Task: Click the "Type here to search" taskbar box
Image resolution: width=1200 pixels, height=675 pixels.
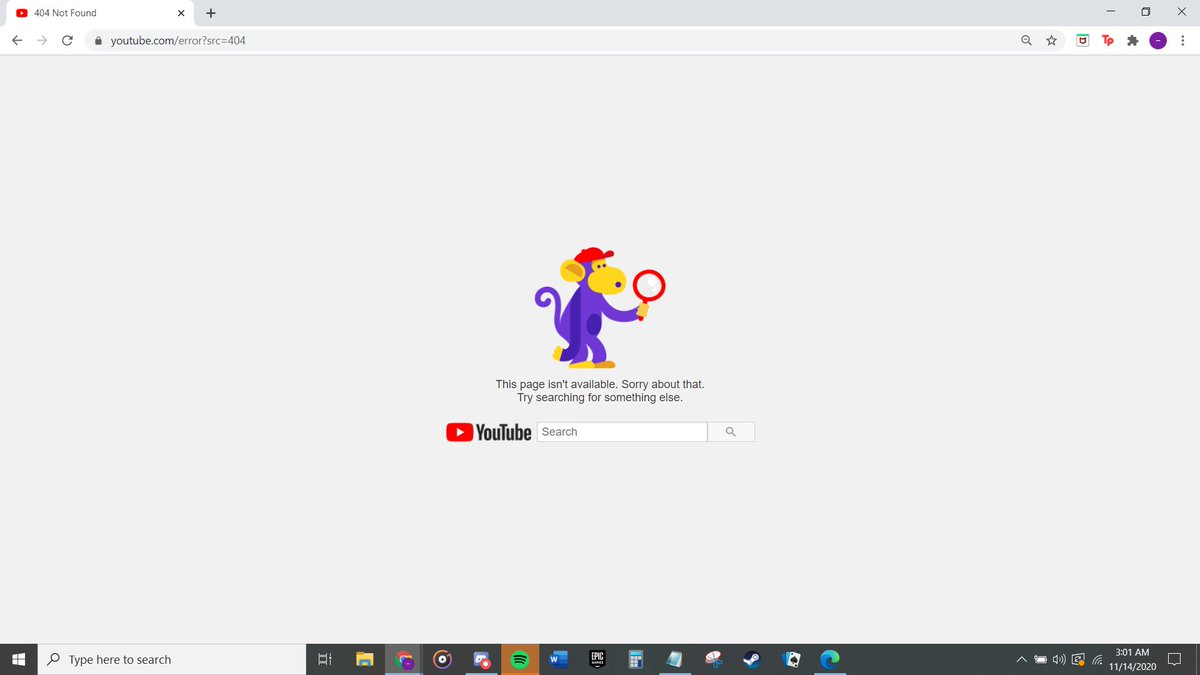Action: [x=172, y=659]
